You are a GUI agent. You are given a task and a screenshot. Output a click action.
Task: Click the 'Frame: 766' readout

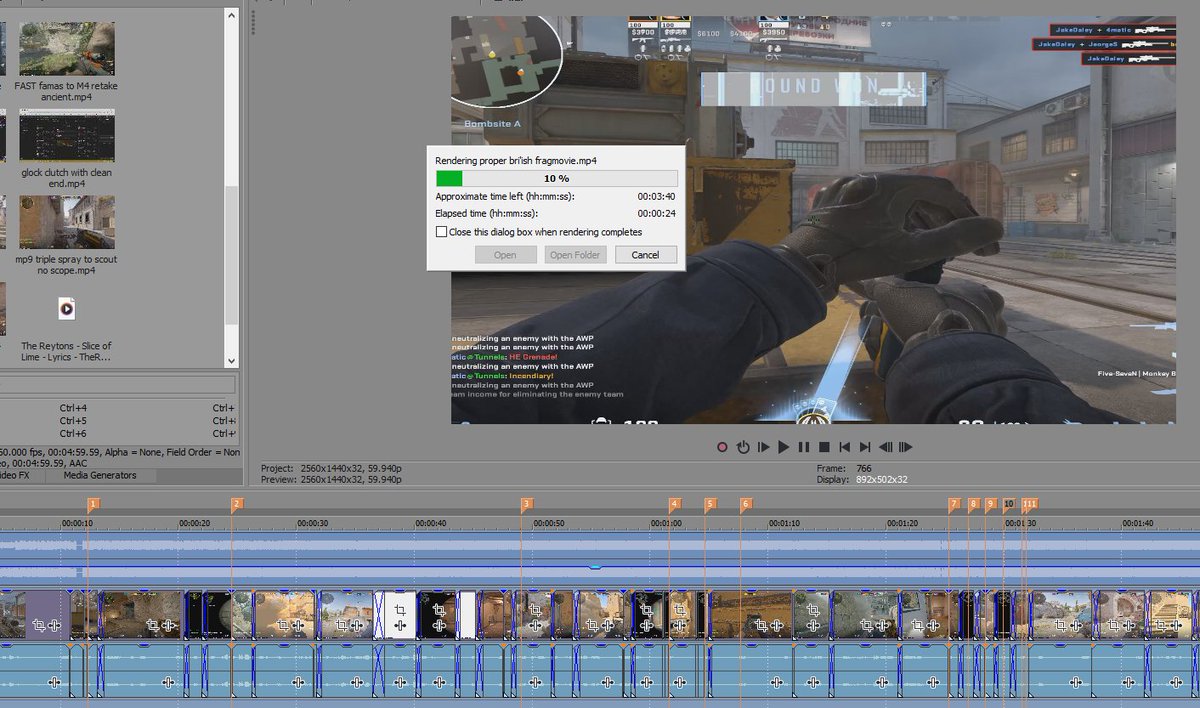(x=844, y=468)
